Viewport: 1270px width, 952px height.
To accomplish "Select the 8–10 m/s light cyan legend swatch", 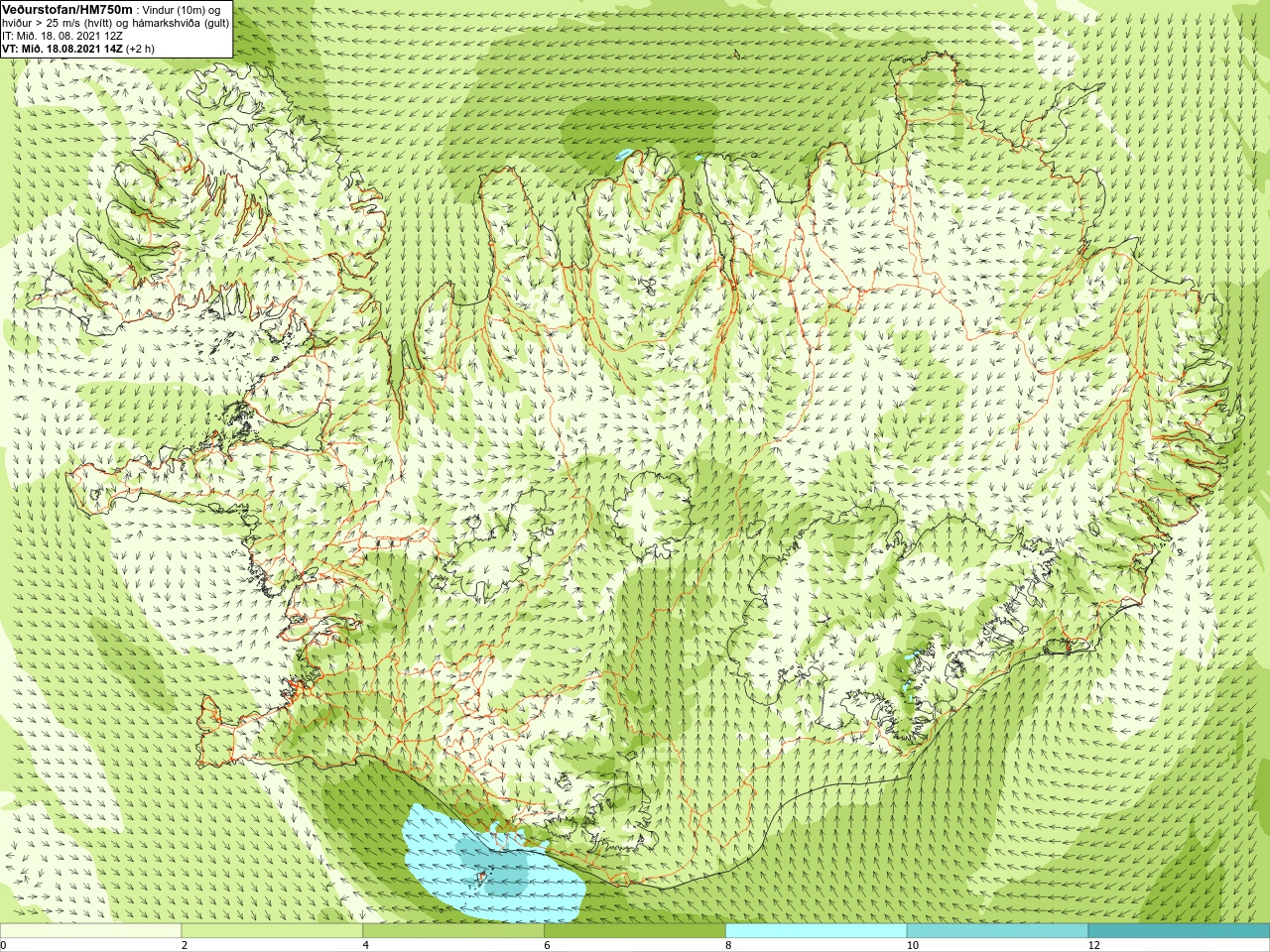I will 816,931.
